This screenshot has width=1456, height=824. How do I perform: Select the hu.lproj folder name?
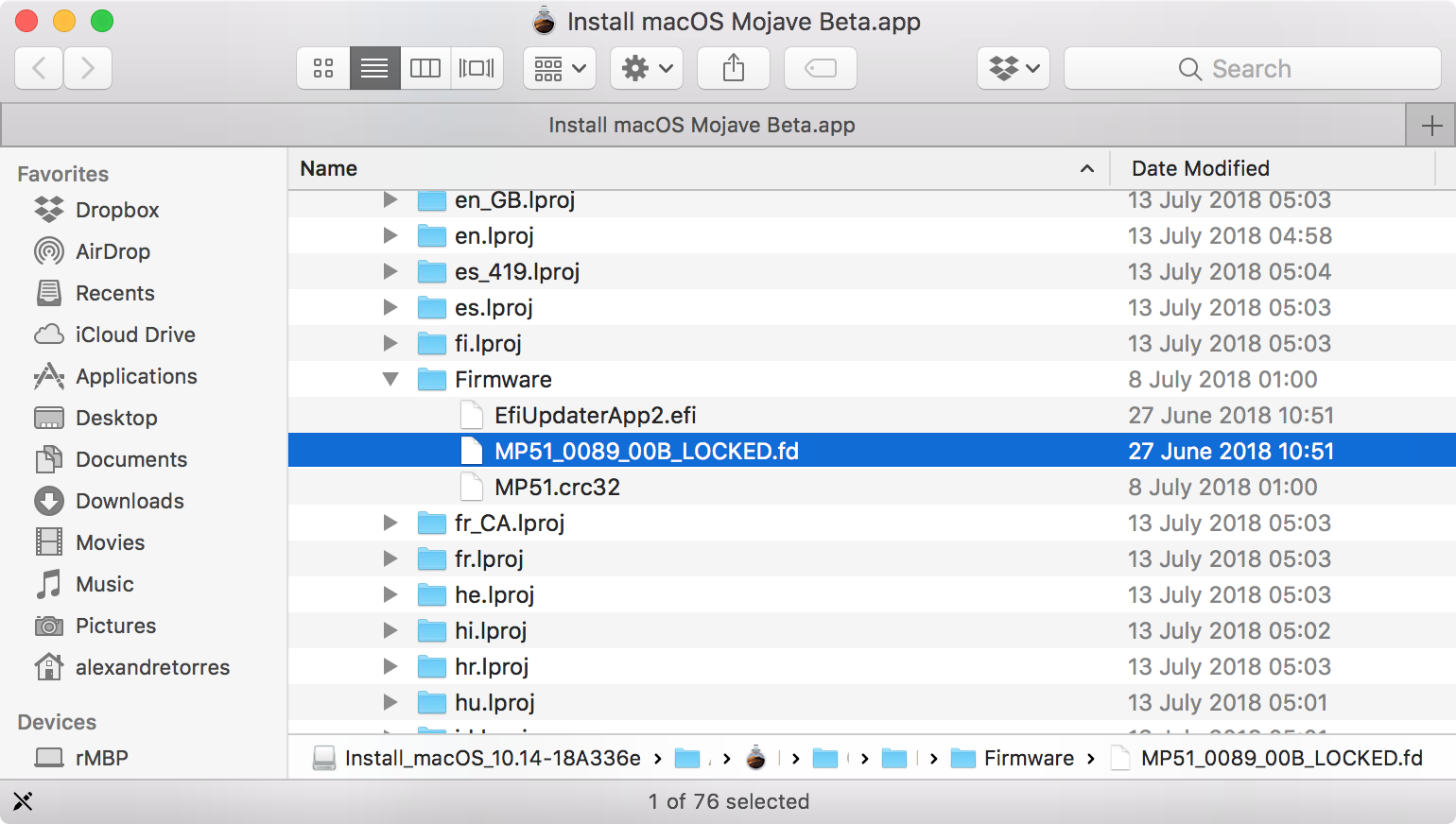(494, 703)
